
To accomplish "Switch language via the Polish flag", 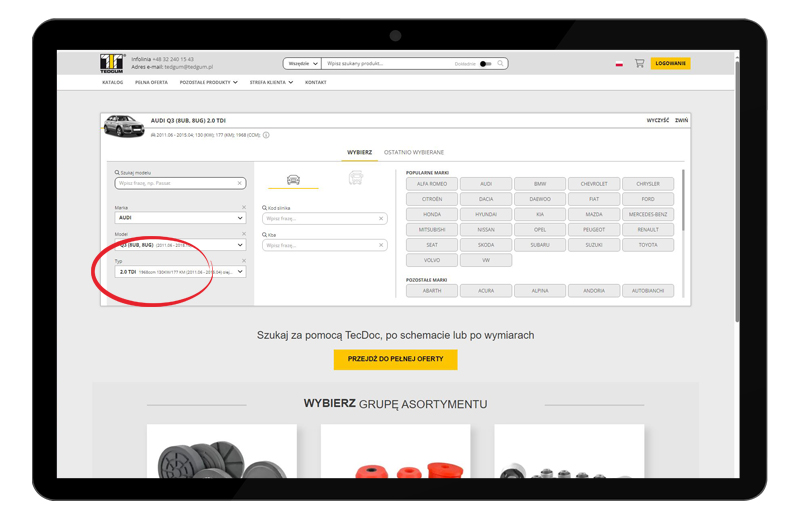I will (619, 64).
